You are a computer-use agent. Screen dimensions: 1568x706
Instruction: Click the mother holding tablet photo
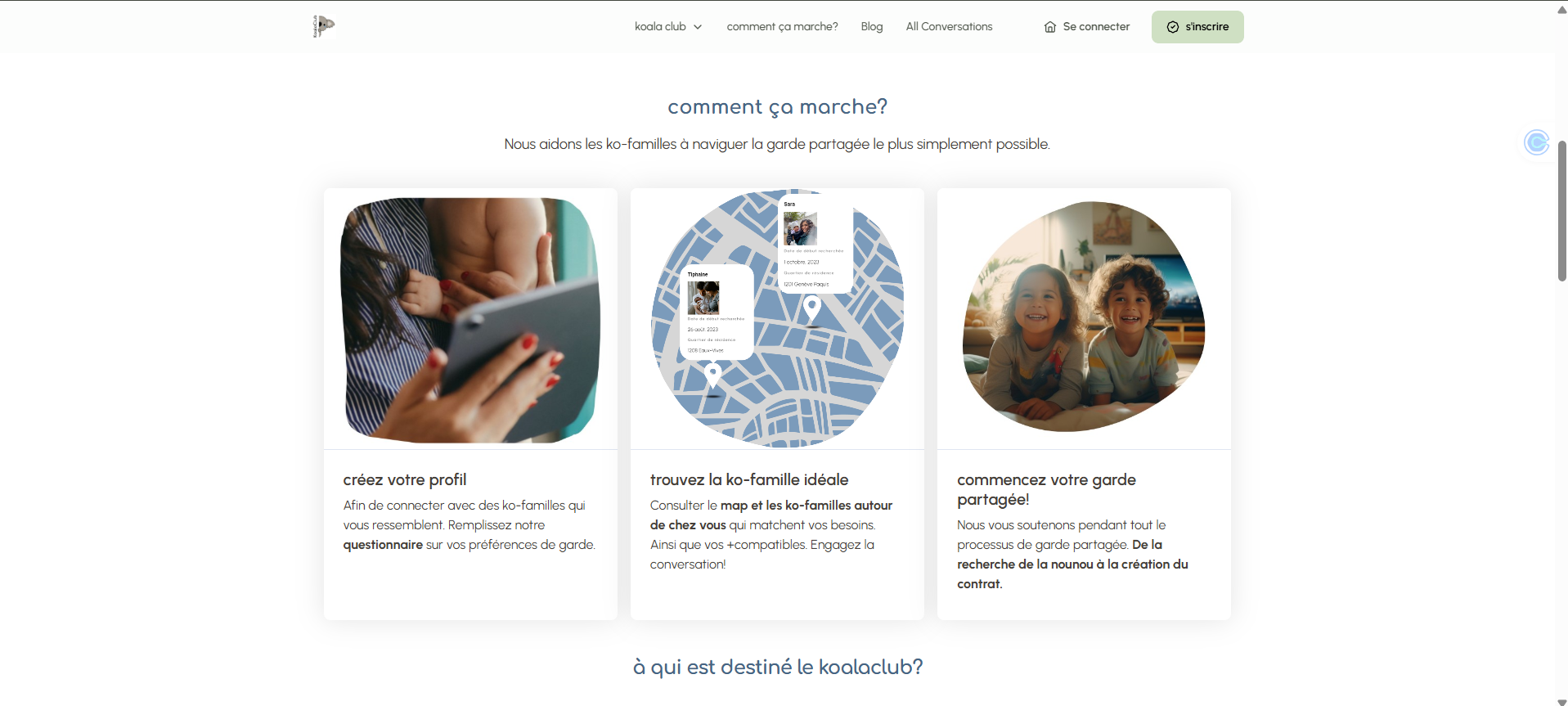point(470,320)
